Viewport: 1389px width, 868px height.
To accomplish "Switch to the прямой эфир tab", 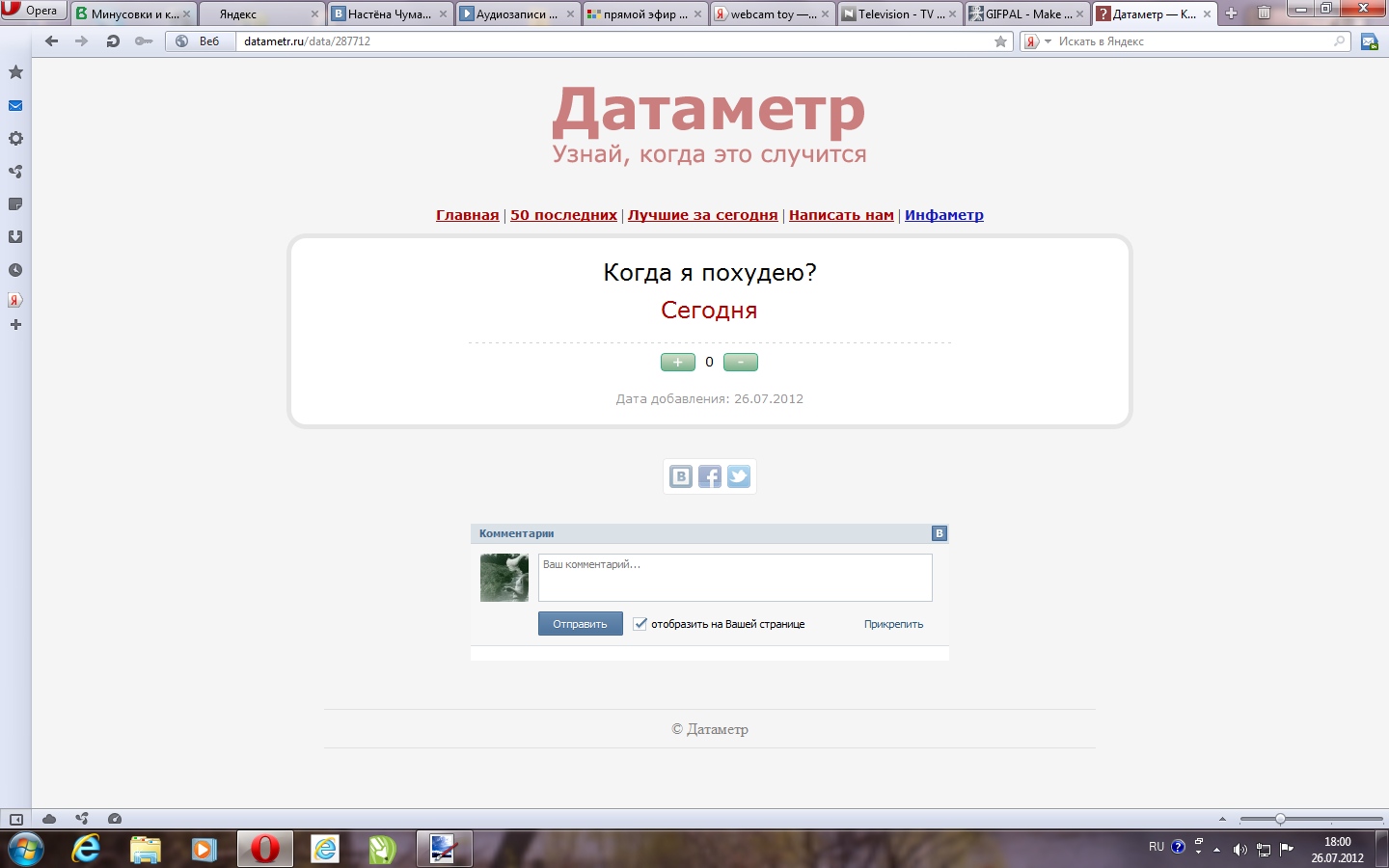I will pyautogui.click(x=644, y=14).
